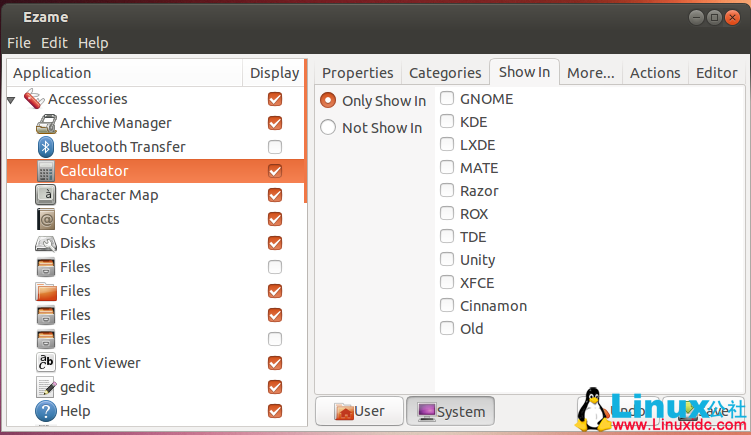Select the Bluetooth Transfer icon
This screenshot has height=435, width=751.
46,147
